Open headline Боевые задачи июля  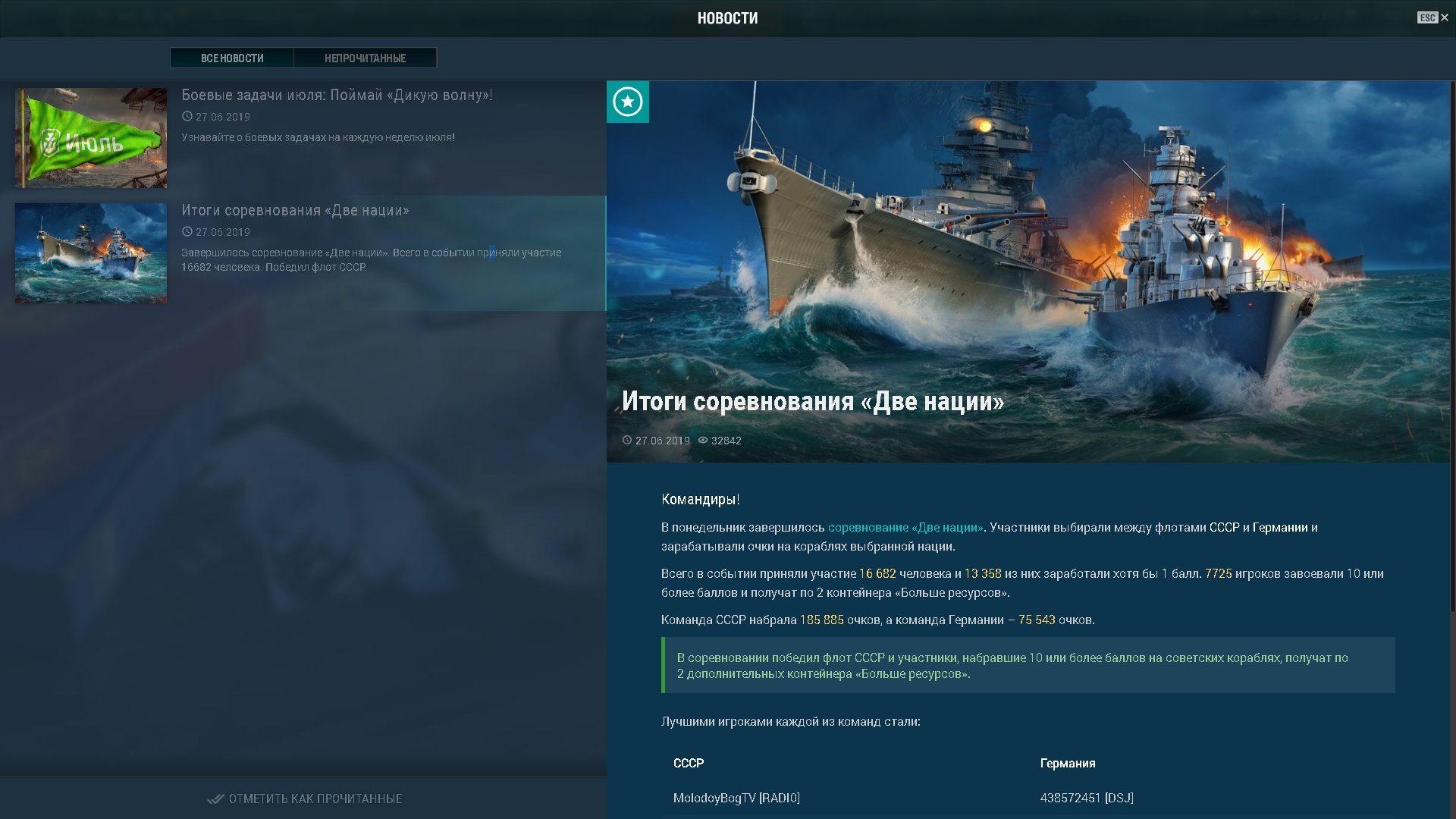(x=337, y=96)
